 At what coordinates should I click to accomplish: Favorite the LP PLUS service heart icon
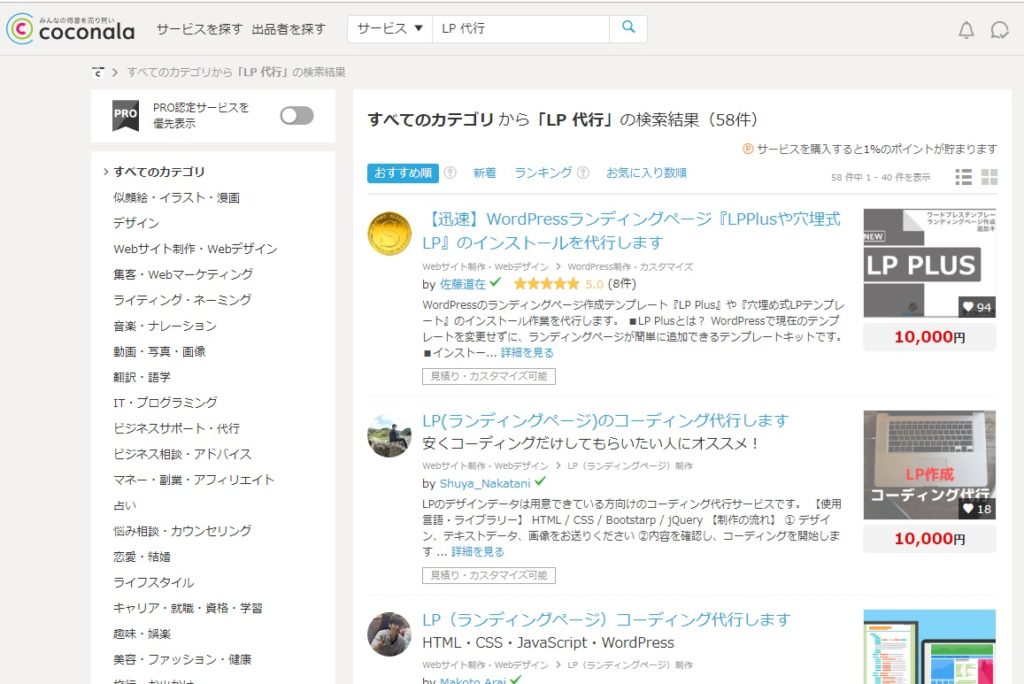click(969, 308)
